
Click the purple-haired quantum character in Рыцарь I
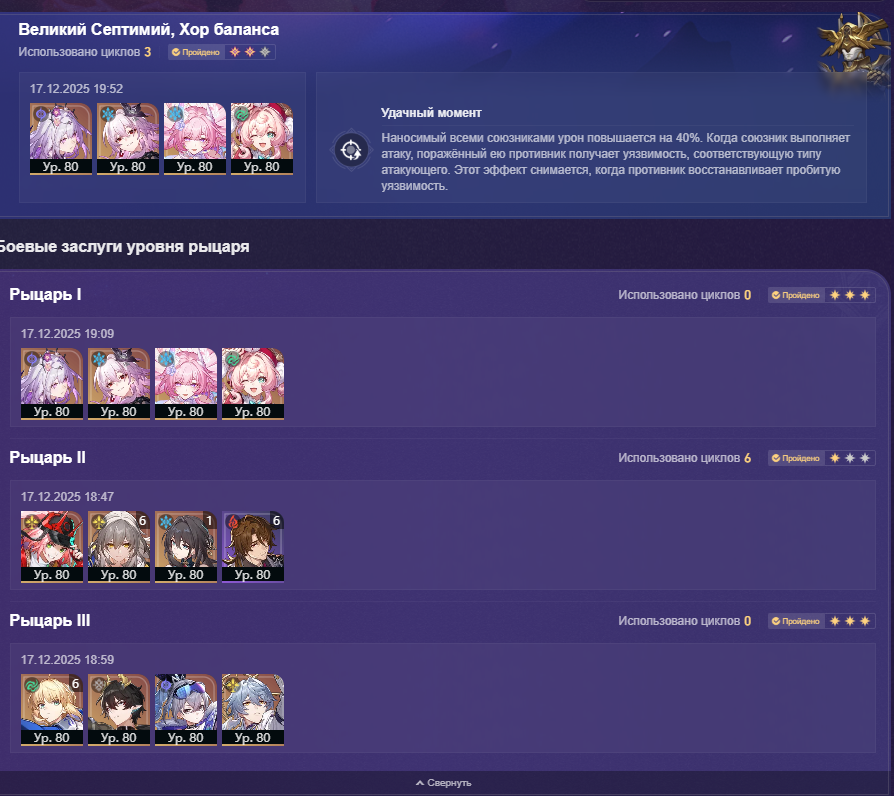pyautogui.click(x=52, y=384)
